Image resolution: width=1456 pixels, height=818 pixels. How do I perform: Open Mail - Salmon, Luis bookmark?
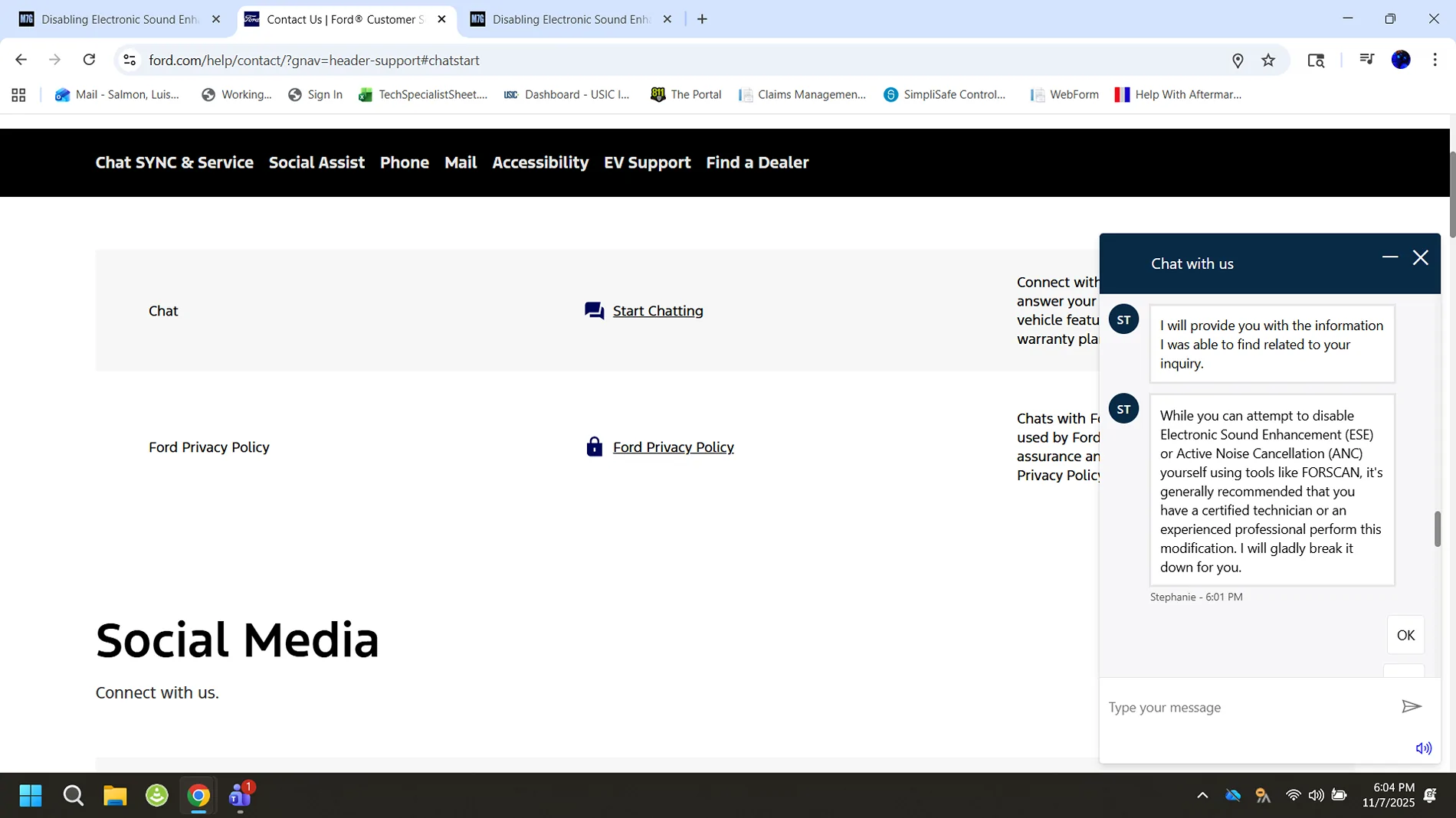(116, 95)
